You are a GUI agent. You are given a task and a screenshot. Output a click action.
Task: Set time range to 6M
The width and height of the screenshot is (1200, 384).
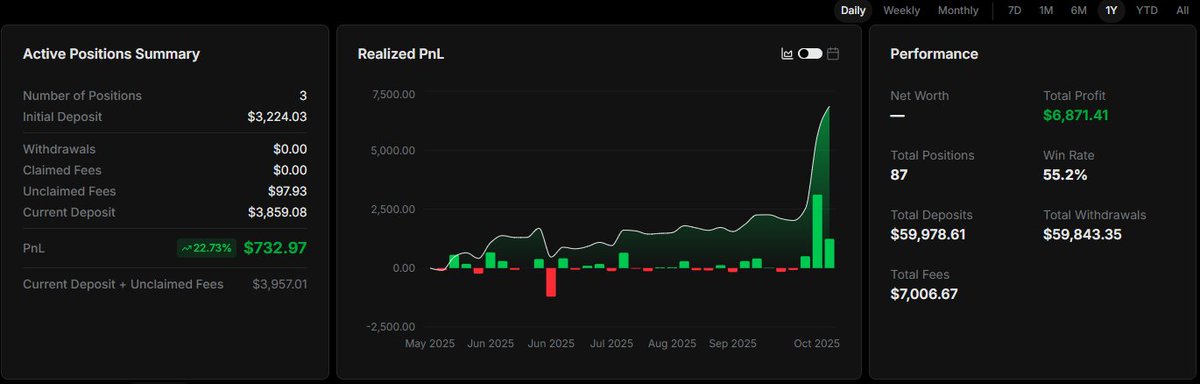pos(1078,10)
